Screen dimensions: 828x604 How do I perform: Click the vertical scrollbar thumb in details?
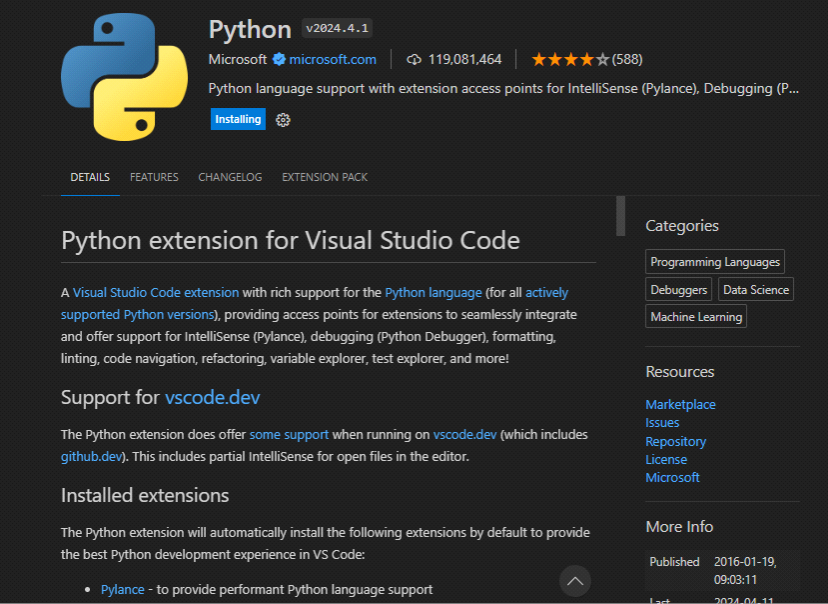620,215
